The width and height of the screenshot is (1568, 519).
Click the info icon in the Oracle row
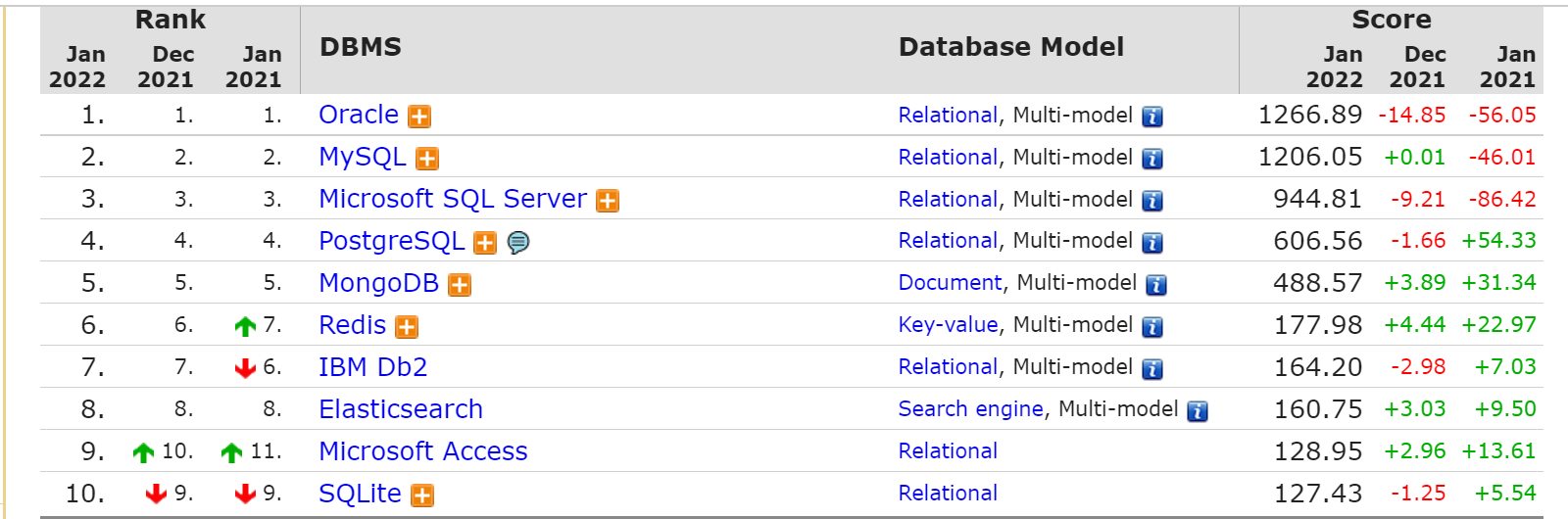(1152, 117)
